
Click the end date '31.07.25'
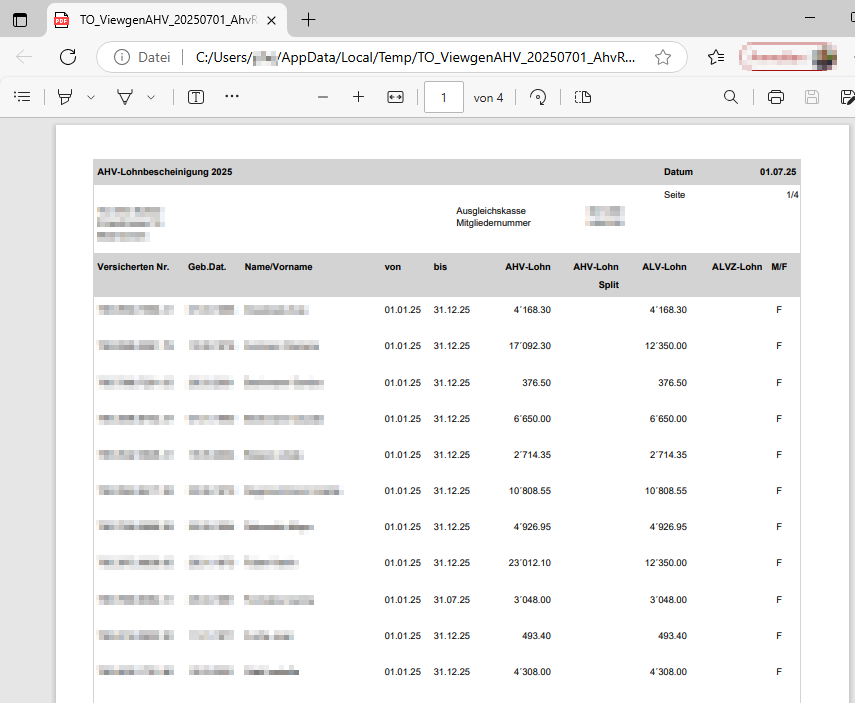451,600
